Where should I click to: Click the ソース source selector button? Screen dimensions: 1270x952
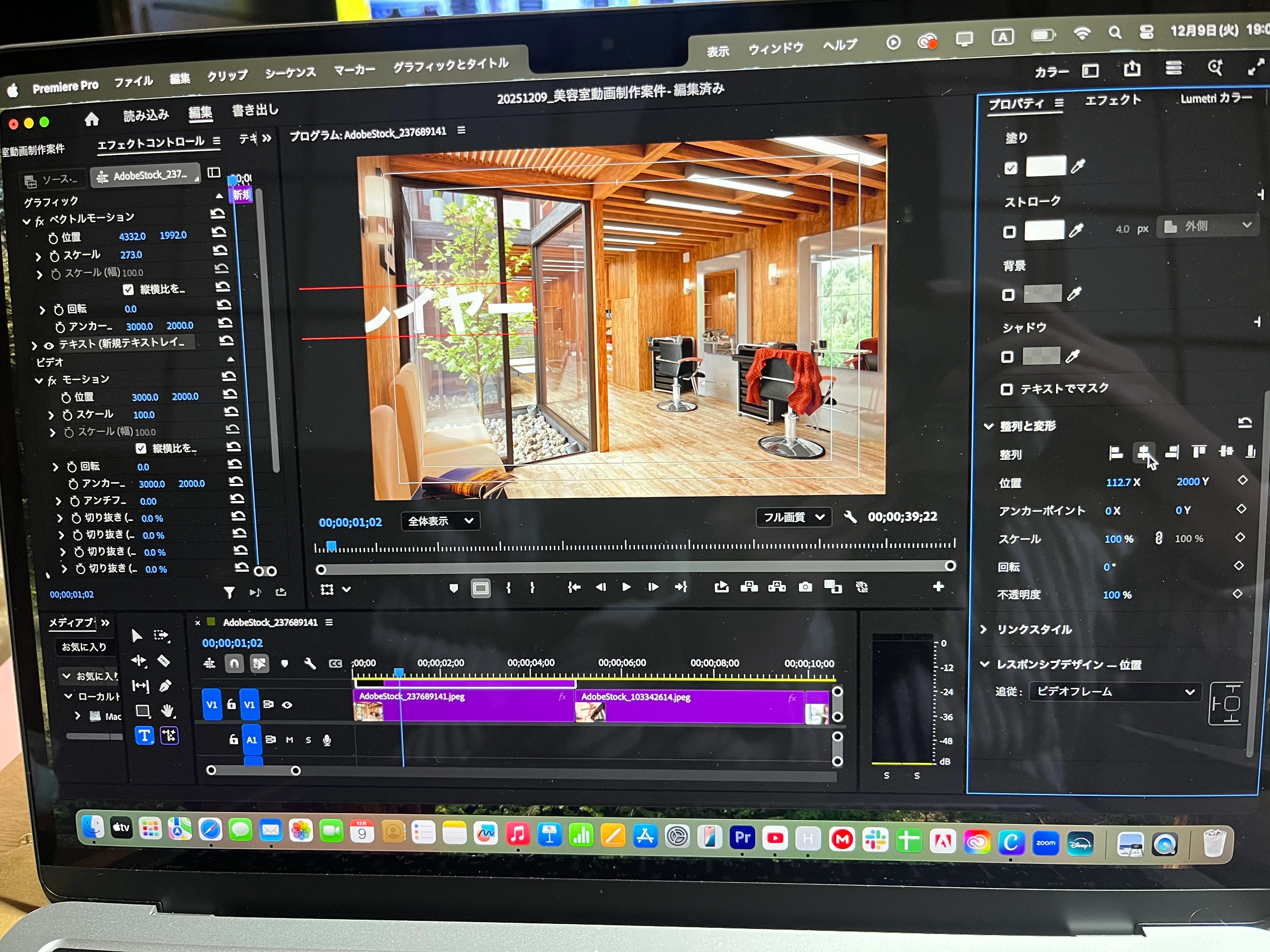[53, 180]
